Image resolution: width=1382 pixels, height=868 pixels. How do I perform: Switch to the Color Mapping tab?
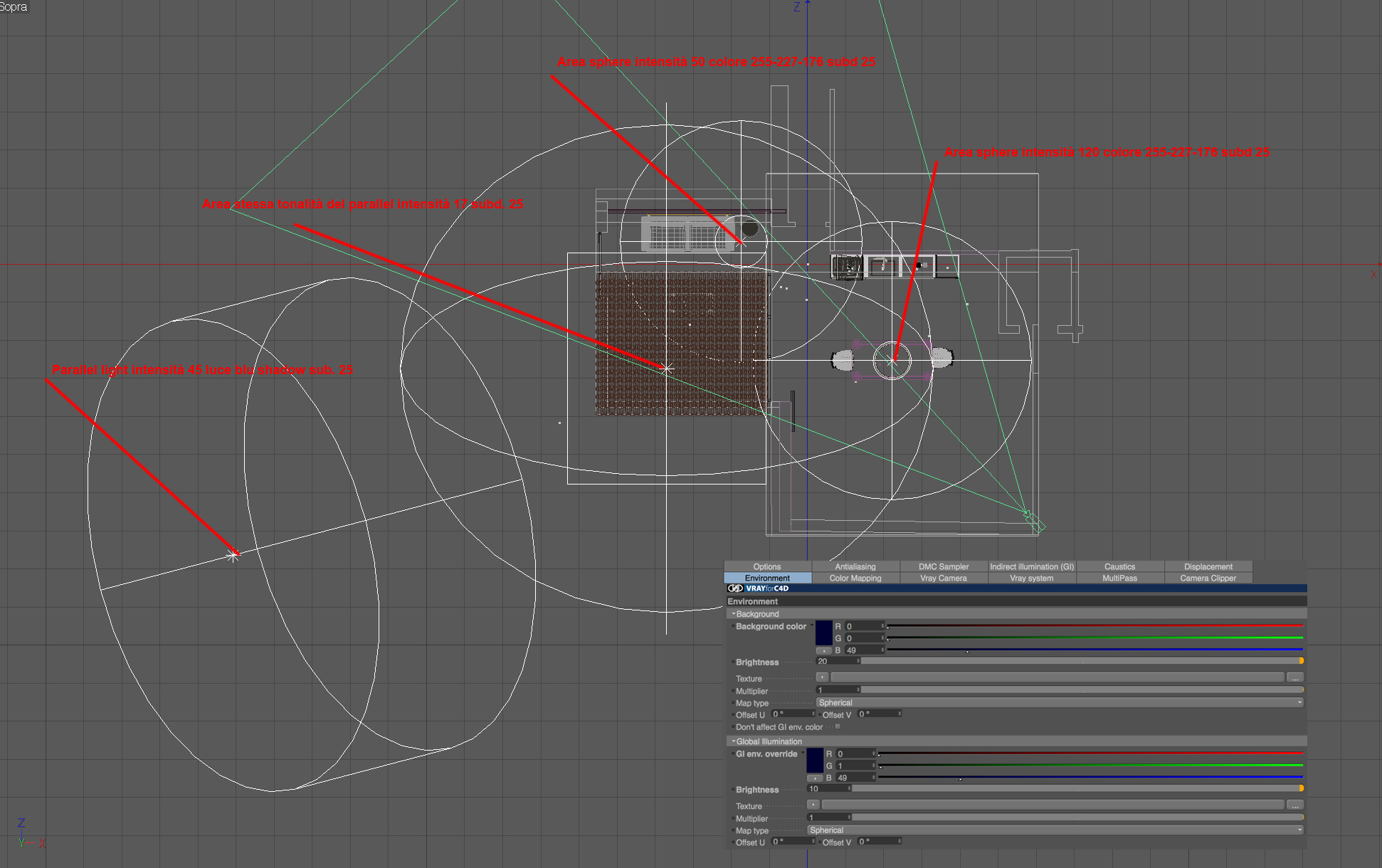pos(855,578)
